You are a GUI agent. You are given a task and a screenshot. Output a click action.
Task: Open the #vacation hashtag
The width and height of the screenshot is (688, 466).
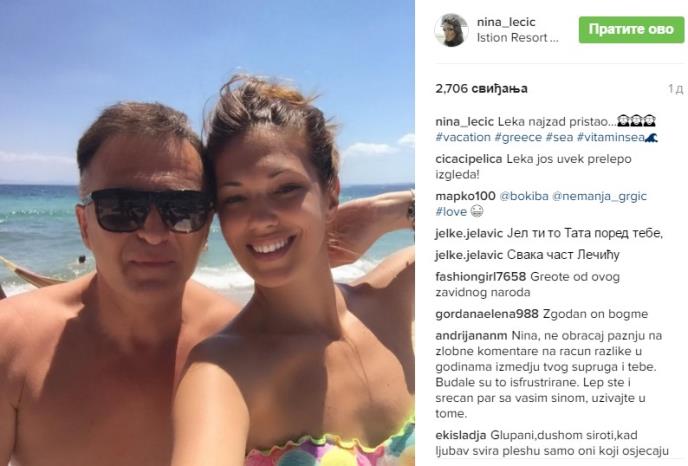pyautogui.click(x=463, y=137)
